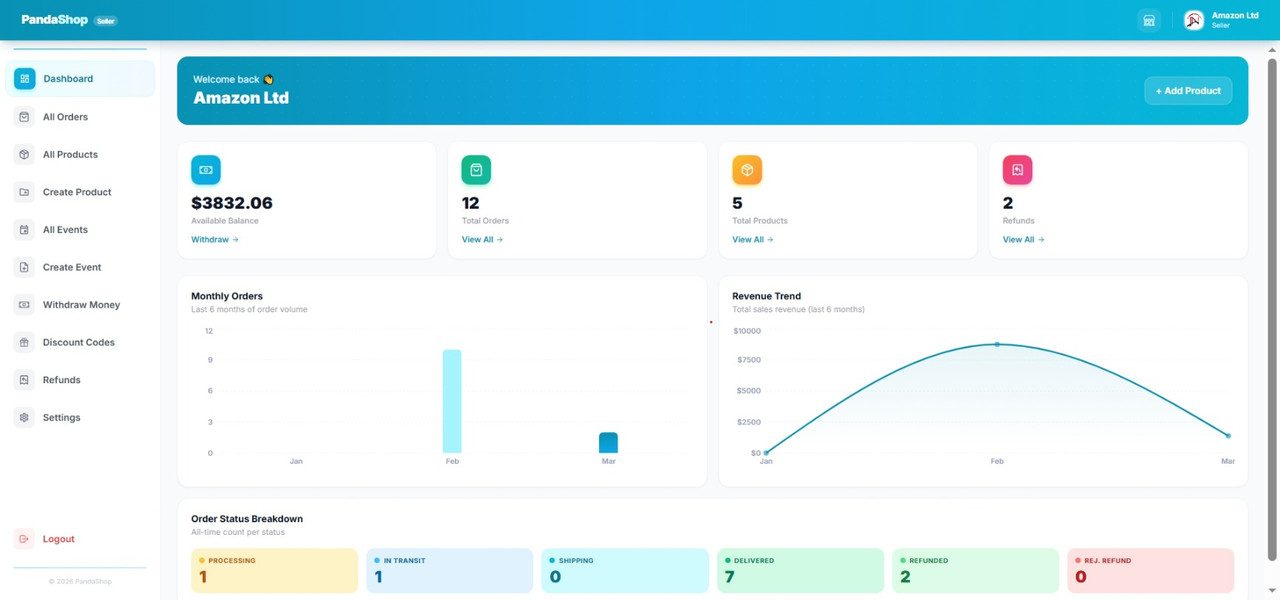Click the Order Status Breakdown heading
The width and height of the screenshot is (1280, 600).
point(247,519)
